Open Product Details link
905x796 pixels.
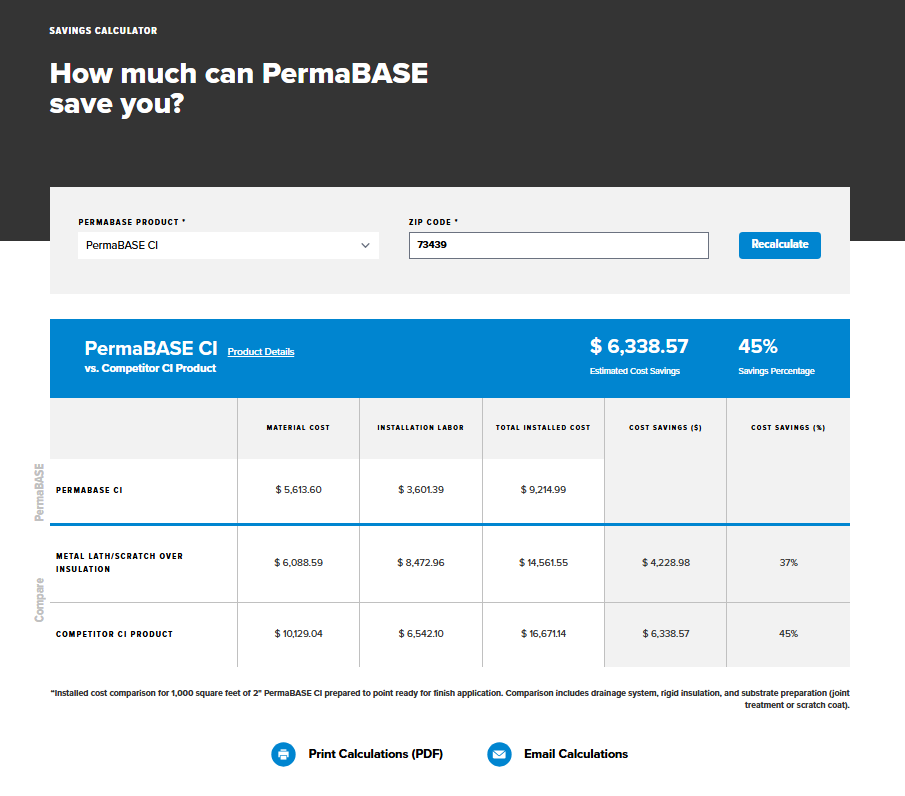(259, 351)
